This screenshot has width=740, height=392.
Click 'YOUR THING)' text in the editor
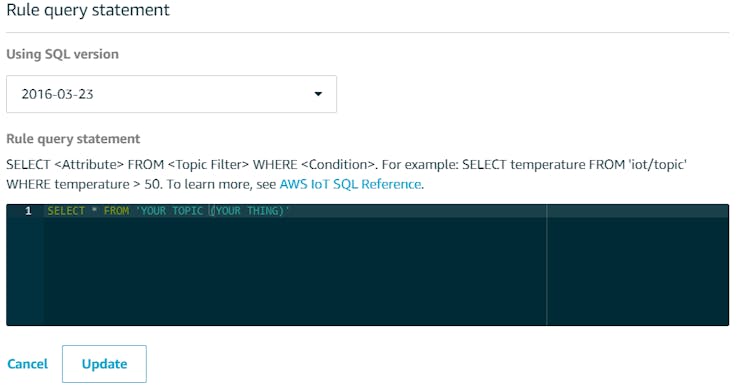coord(250,211)
